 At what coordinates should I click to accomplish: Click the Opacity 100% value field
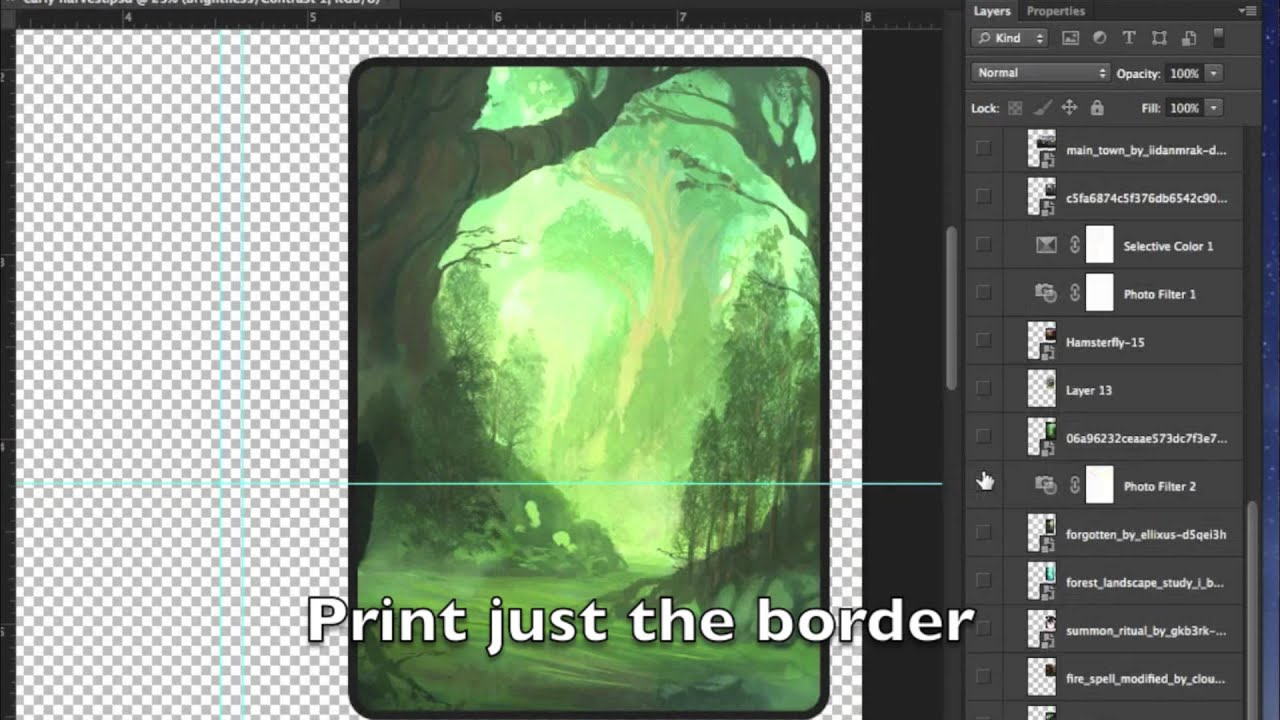[1184, 73]
